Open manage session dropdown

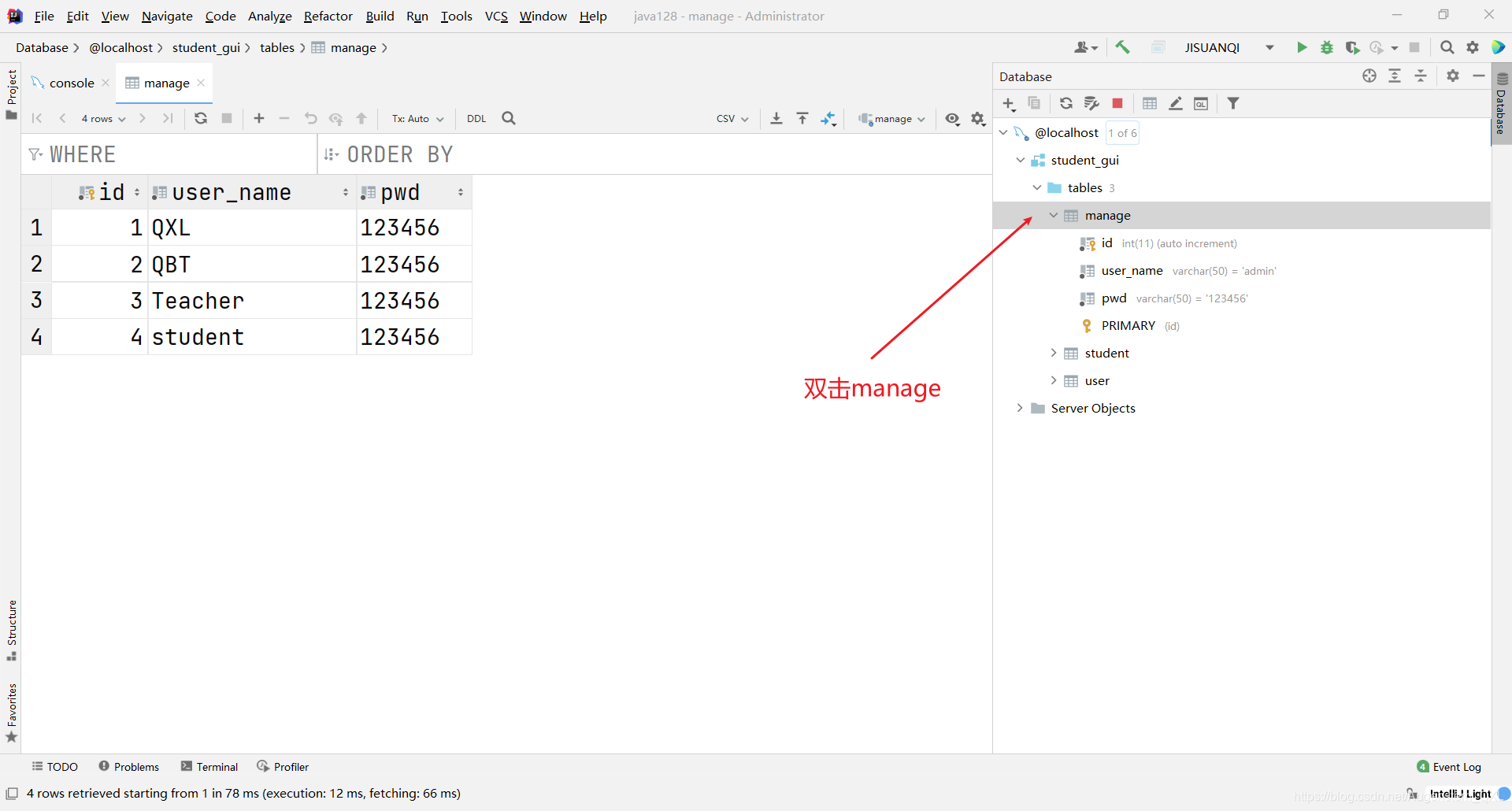[x=891, y=119]
